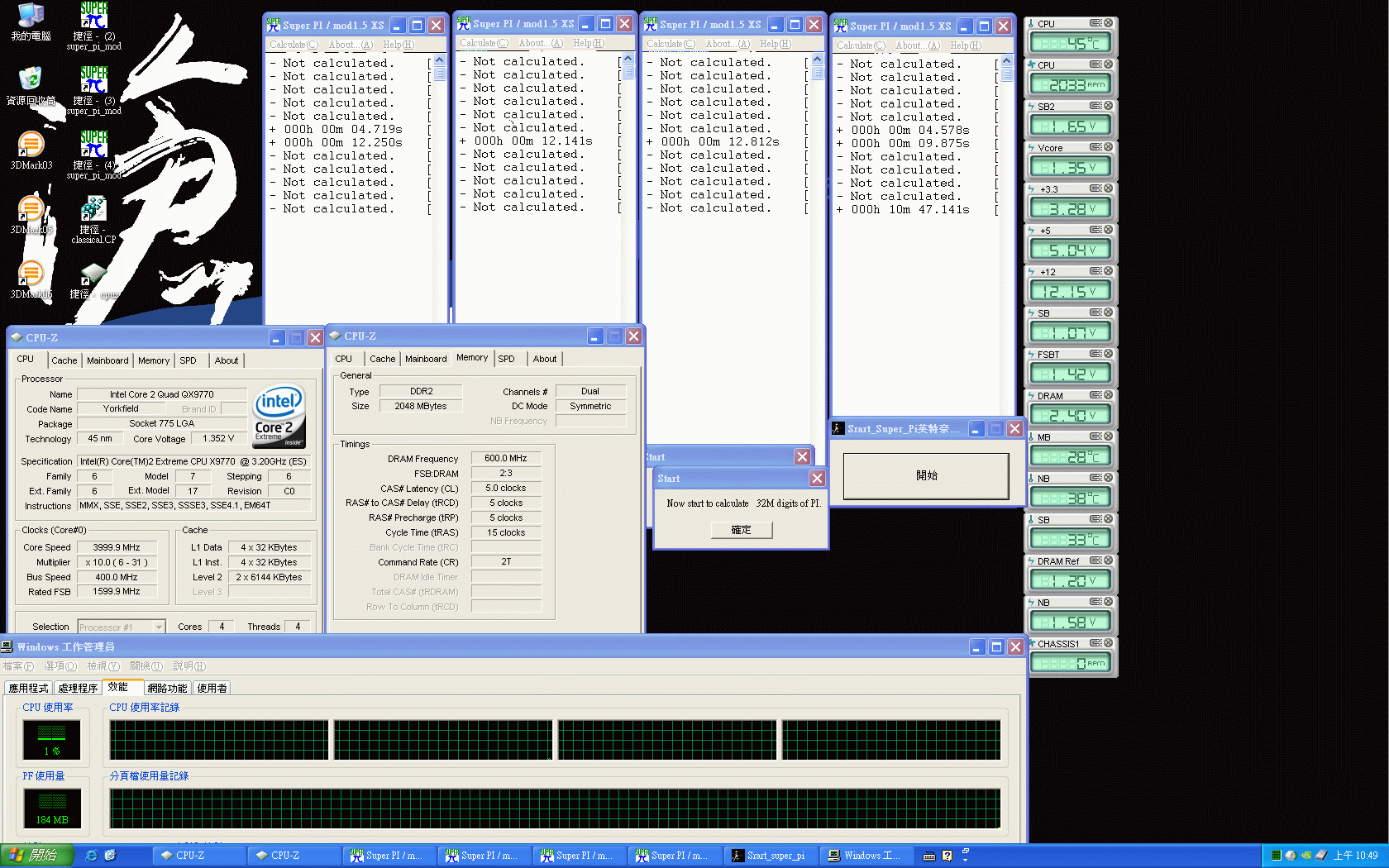Switch to Mainboard tab in left CPU-Z window

[107, 360]
